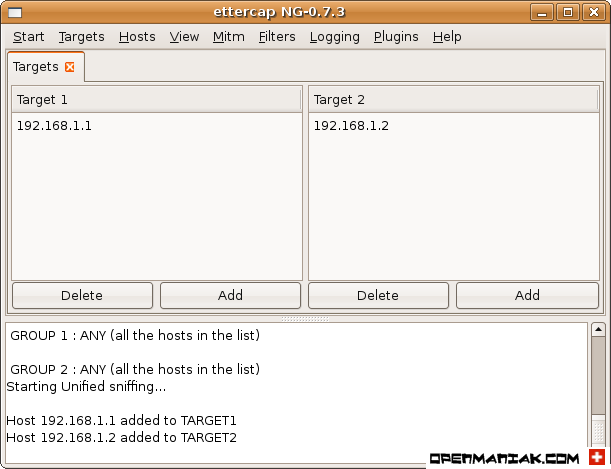611x469 pixels.
Task: Click 'Starting Unified sniffing...' log line
Action: pyautogui.click(x=86, y=386)
